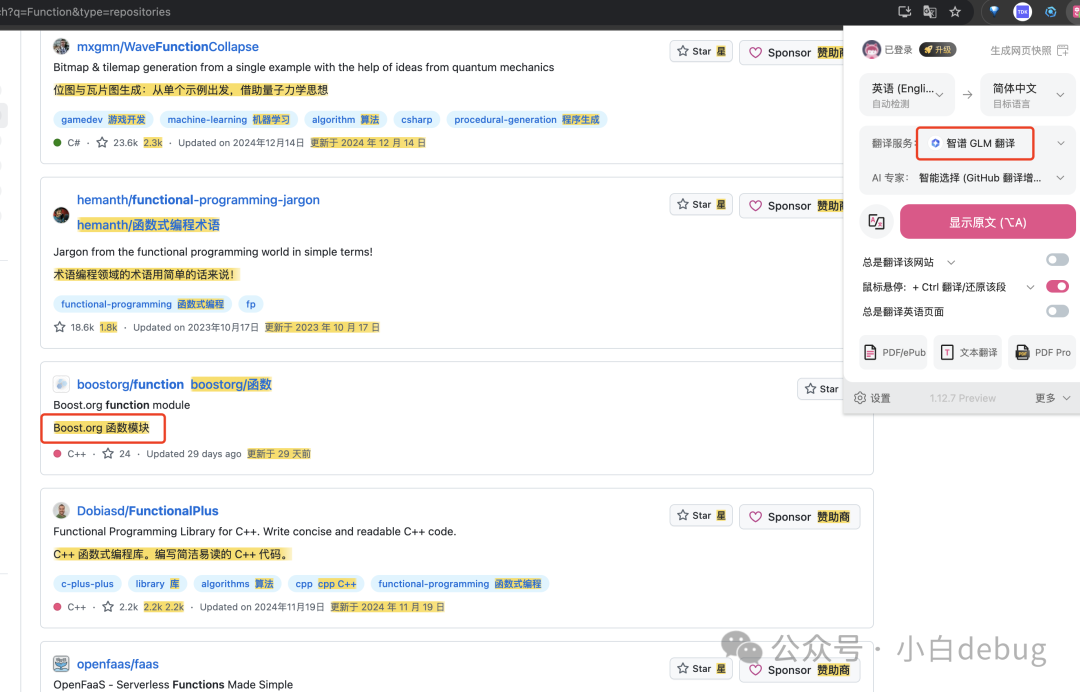Select the gamedev topic tag

(x=103, y=119)
